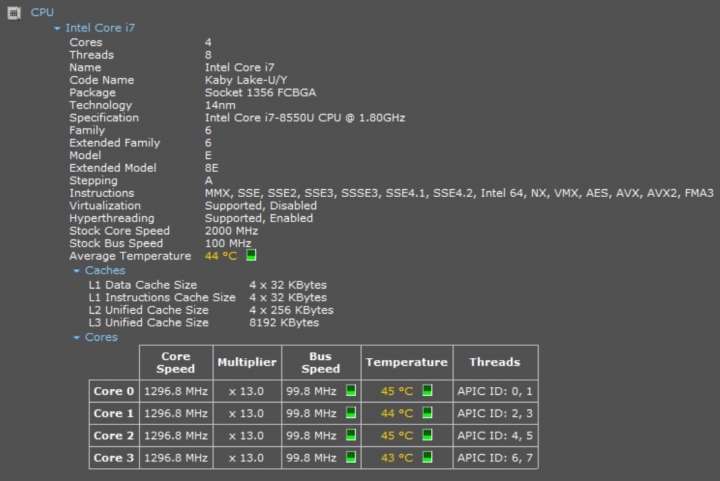Click Core 1 Temperature green indicator
The width and height of the screenshot is (720, 481).
click(427, 412)
